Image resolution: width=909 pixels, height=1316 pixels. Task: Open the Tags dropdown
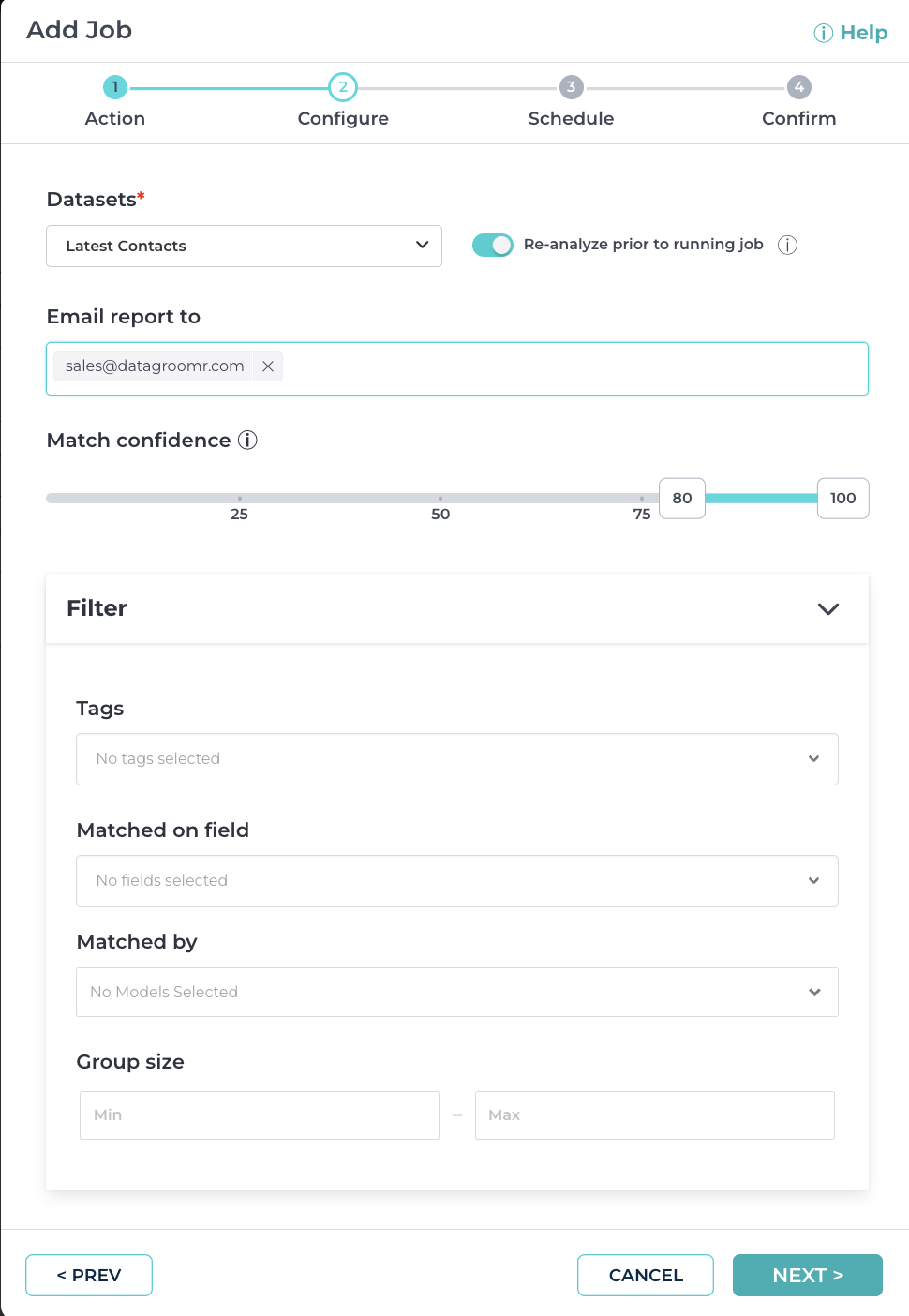456,759
